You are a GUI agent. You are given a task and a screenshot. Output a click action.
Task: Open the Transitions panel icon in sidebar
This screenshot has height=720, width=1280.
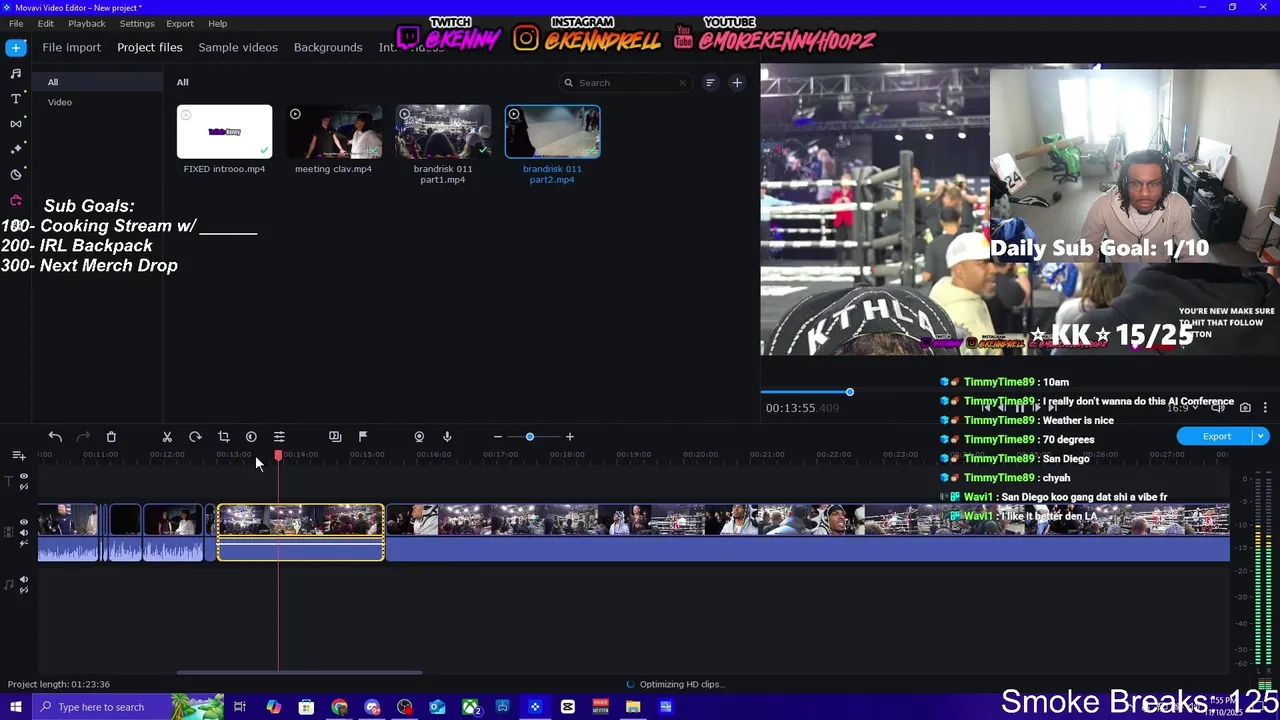16,123
